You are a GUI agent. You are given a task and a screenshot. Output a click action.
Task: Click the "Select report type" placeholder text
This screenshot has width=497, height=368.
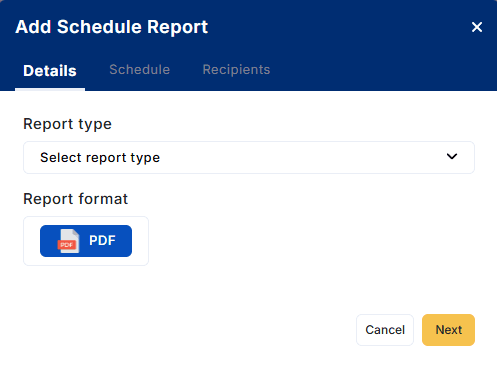point(100,158)
